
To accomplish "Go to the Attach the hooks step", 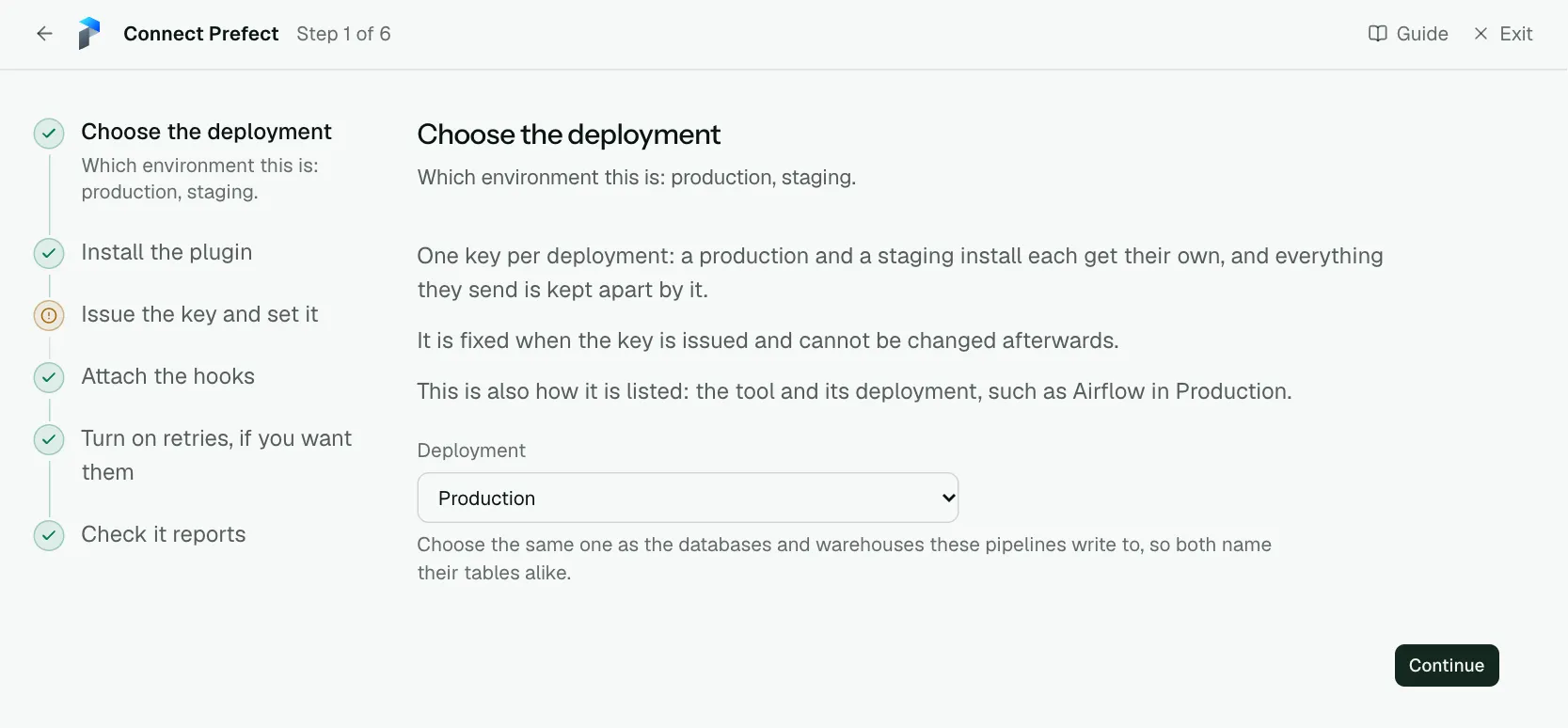I will (x=167, y=376).
